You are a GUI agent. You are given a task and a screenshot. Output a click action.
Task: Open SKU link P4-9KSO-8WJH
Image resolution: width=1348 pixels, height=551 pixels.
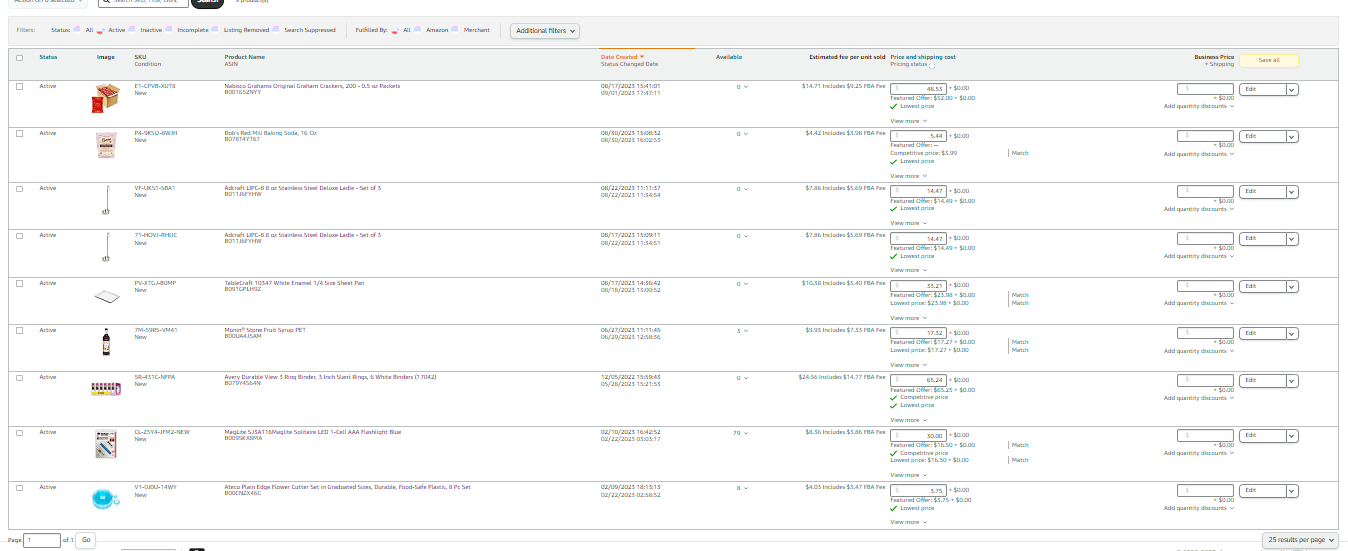[x=155, y=133]
